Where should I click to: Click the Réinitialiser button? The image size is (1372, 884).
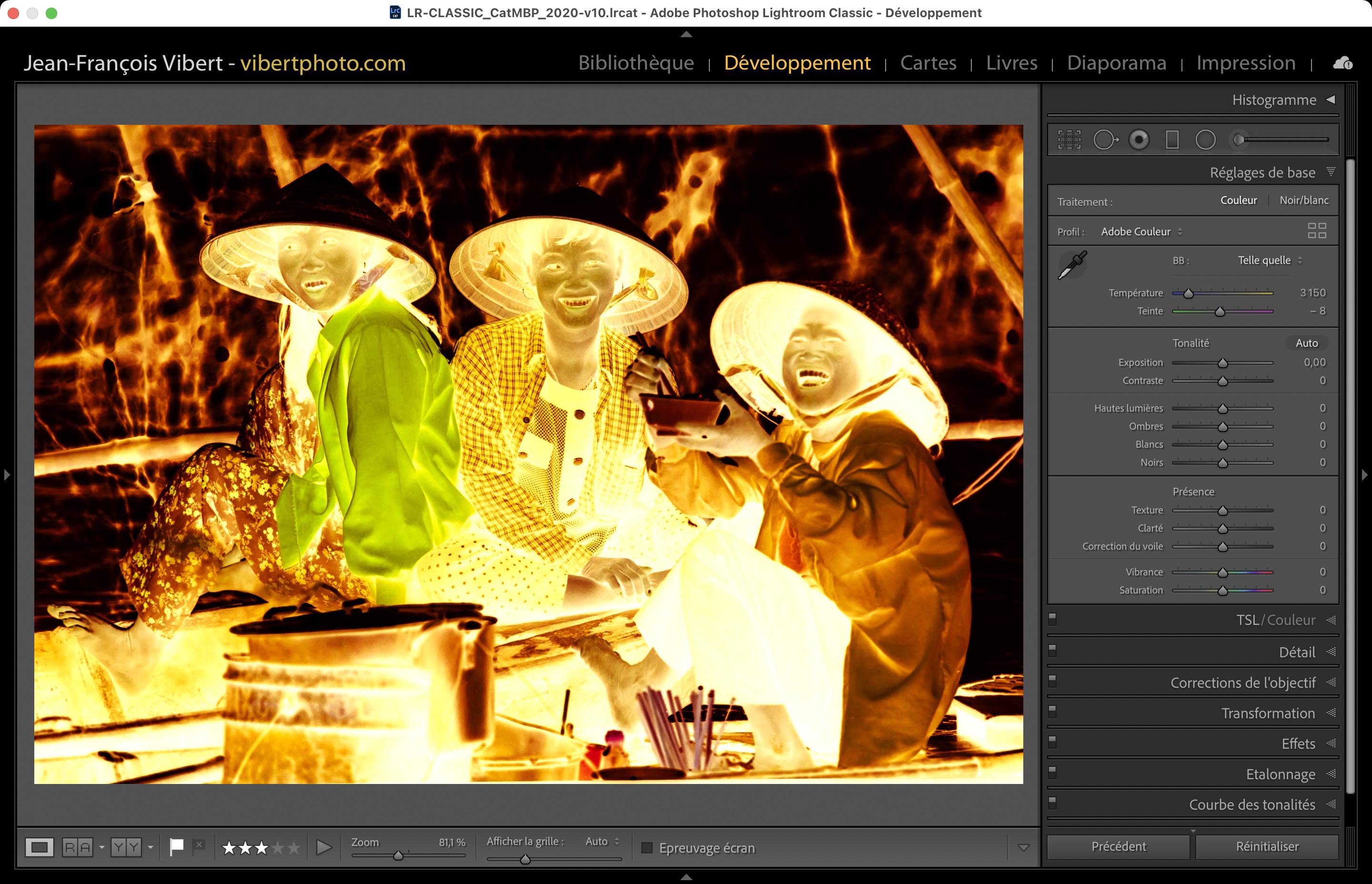[x=1267, y=847]
